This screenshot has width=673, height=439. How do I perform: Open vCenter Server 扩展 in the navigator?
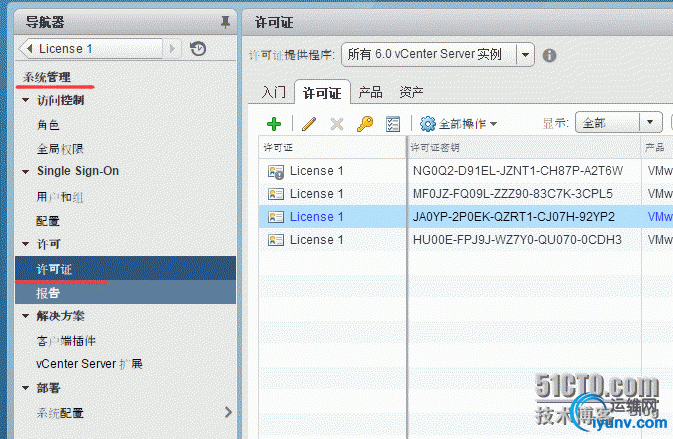click(x=89, y=364)
